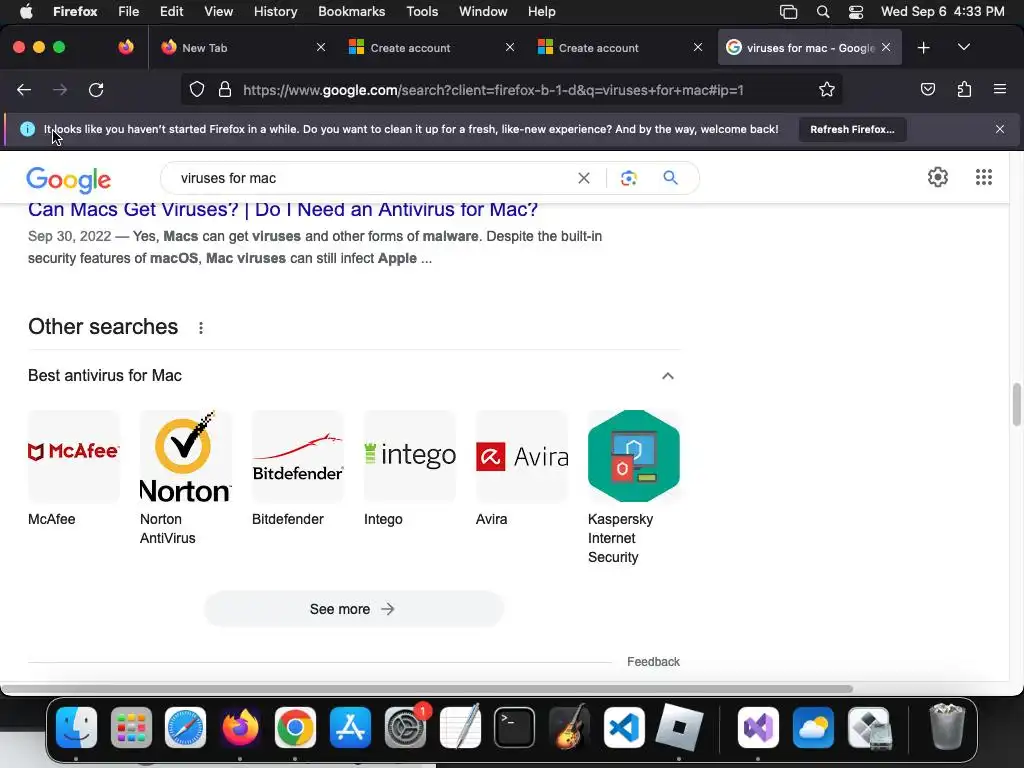Open Google Chrome from the Dock

click(x=295, y=727)
